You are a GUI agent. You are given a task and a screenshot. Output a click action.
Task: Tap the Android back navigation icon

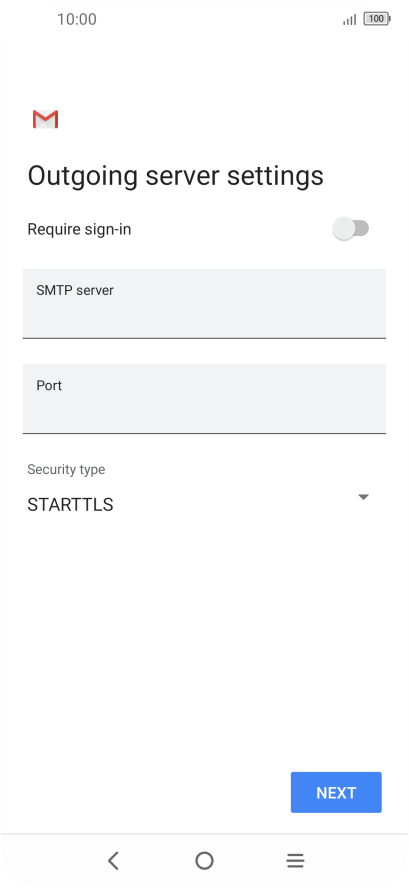(x=113, y=860)
